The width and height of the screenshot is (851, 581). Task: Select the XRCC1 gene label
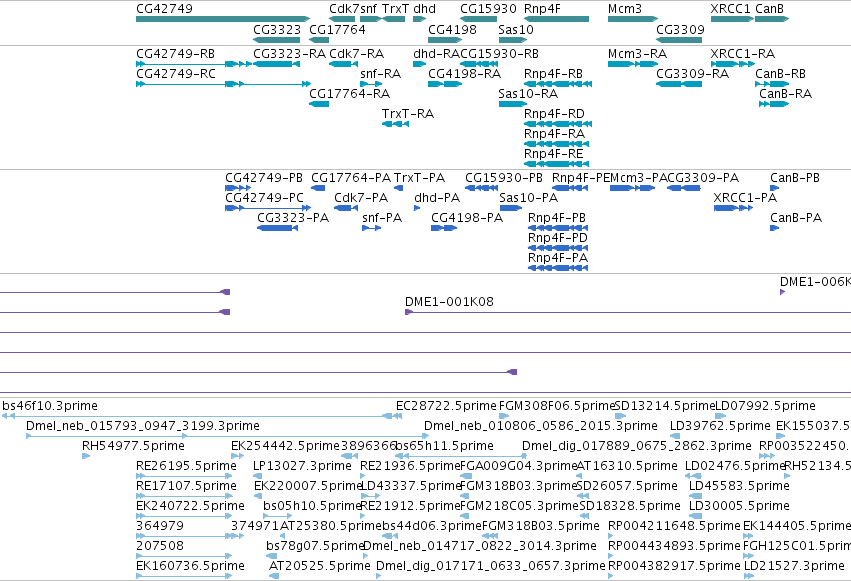click(731, 9)
